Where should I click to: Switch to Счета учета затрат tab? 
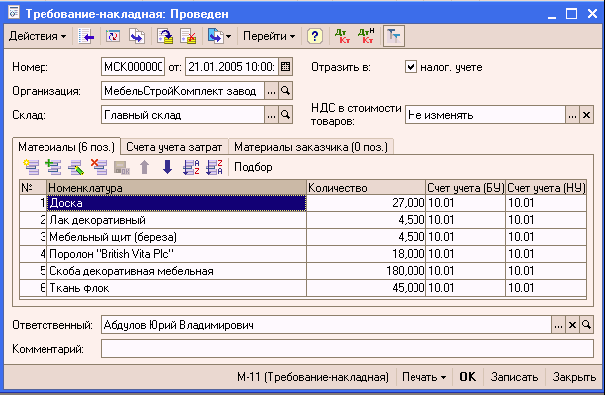pos(174,147)
